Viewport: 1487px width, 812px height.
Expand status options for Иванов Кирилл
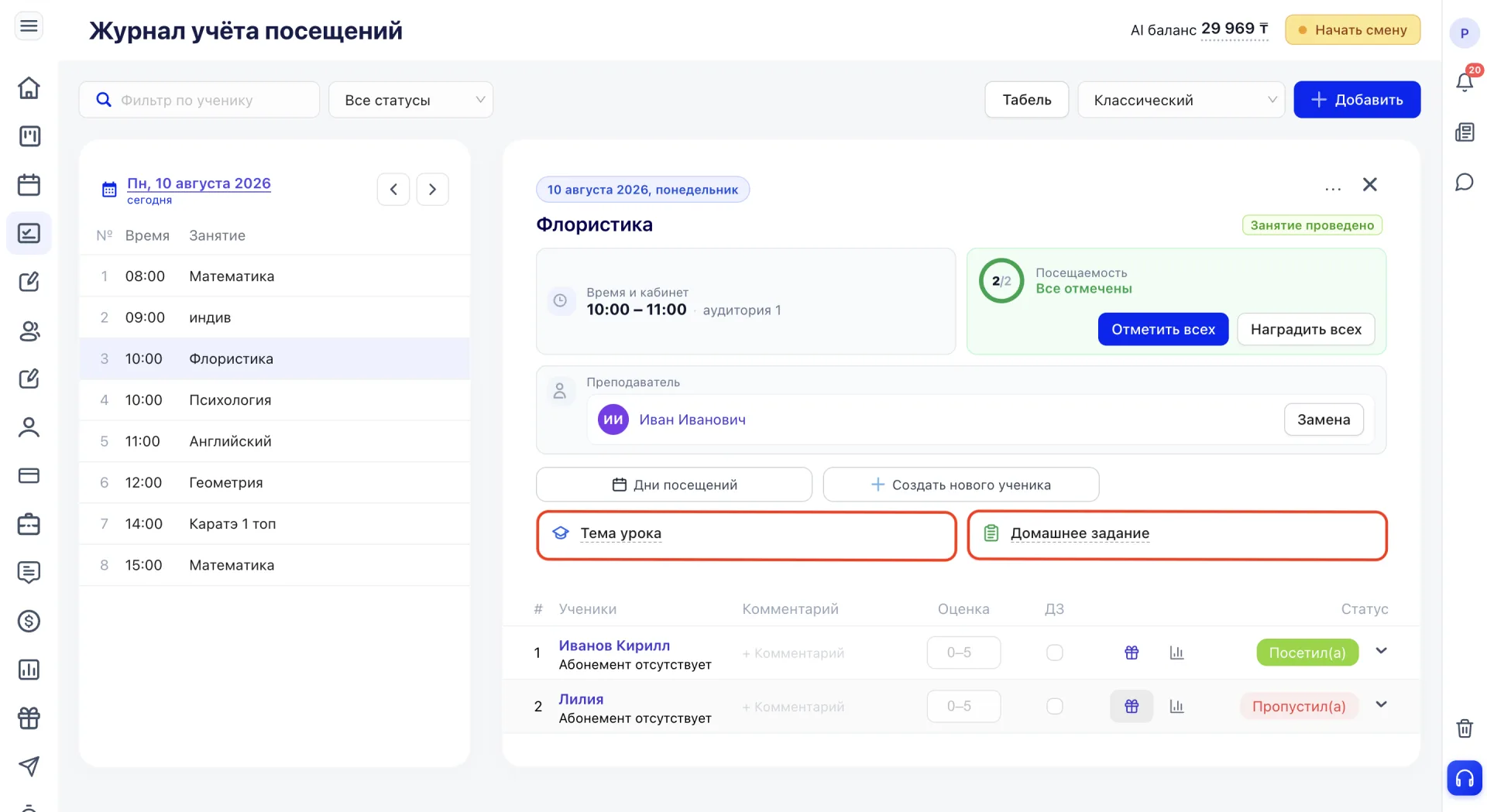[1381, 651]
